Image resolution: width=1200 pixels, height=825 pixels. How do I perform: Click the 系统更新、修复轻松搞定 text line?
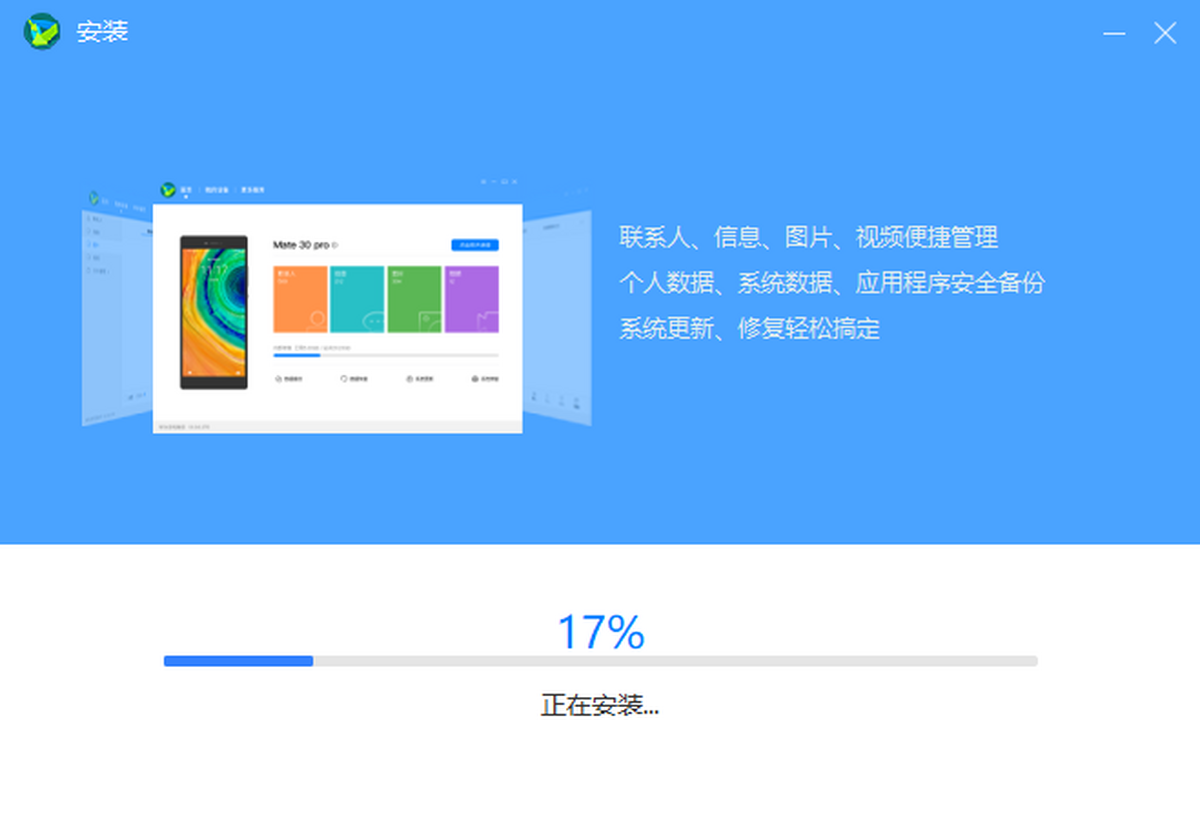(749, 328)
